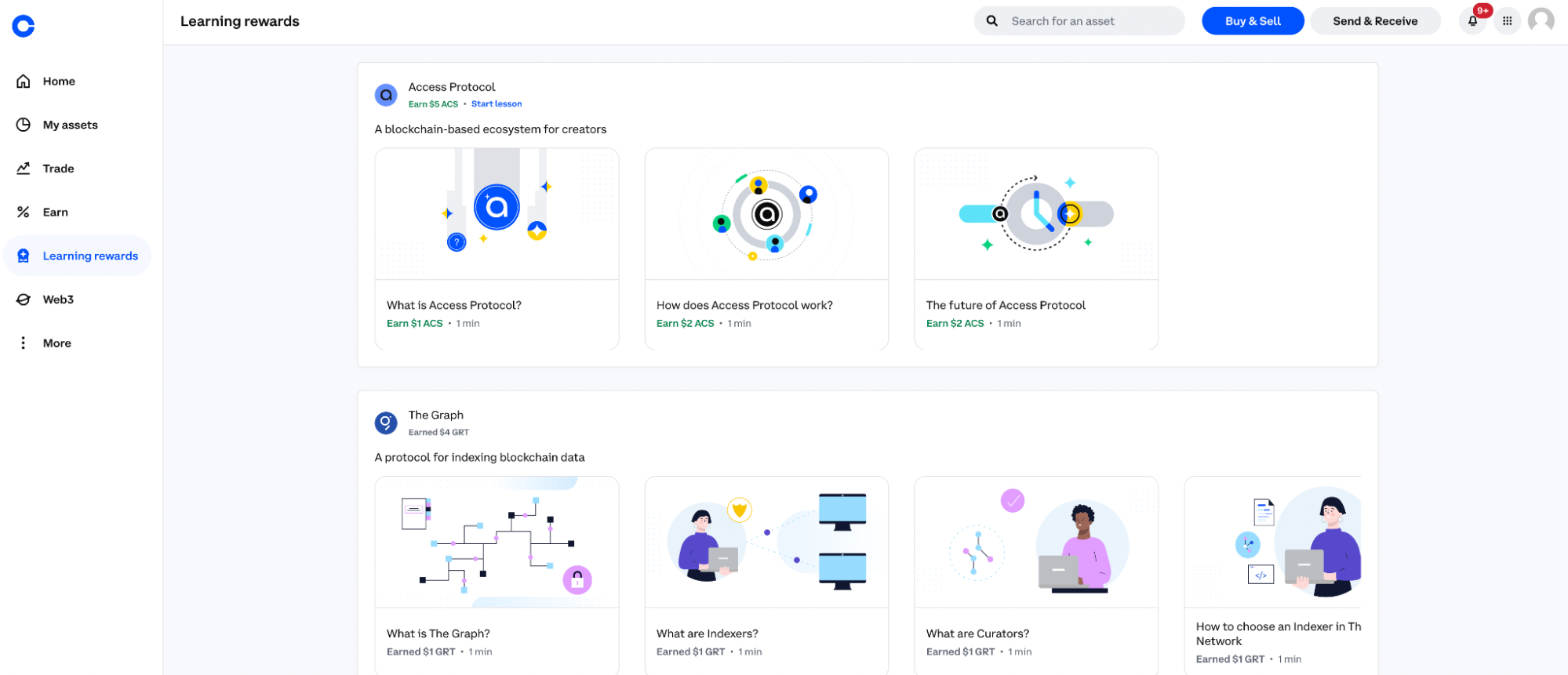
Task: Go to Home in sidebar
Action: 78,81
